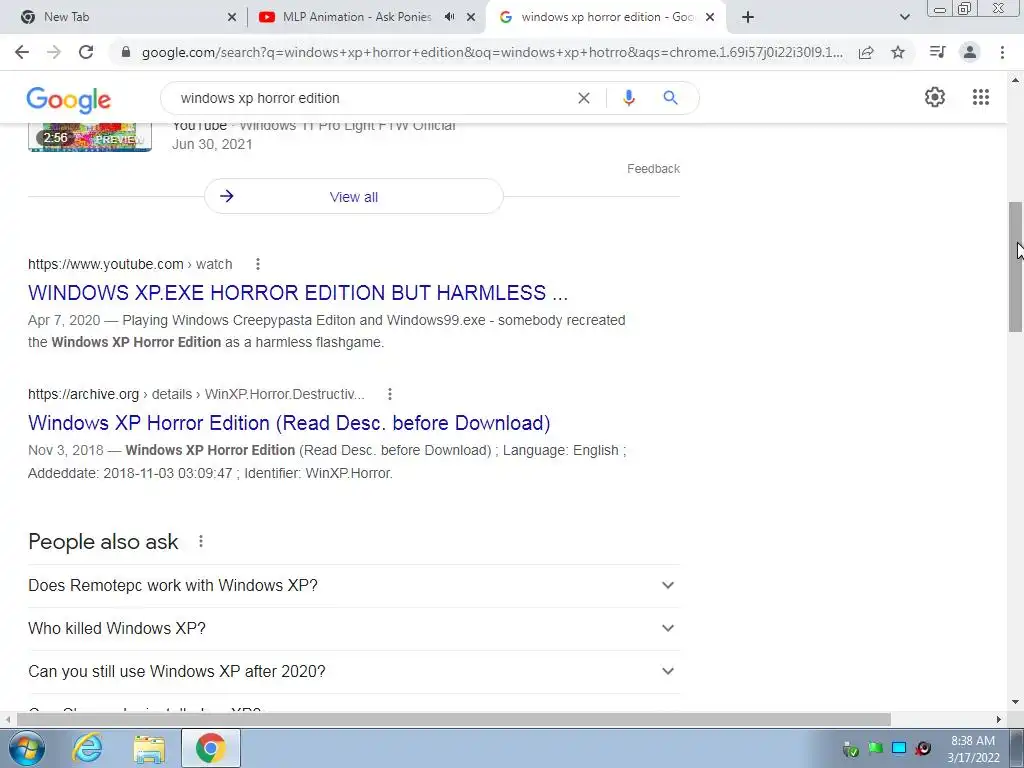1024x768 pixels.
Task: Expand 'Does Remotepc work with Windows XP?'
Action: (354, 586)
